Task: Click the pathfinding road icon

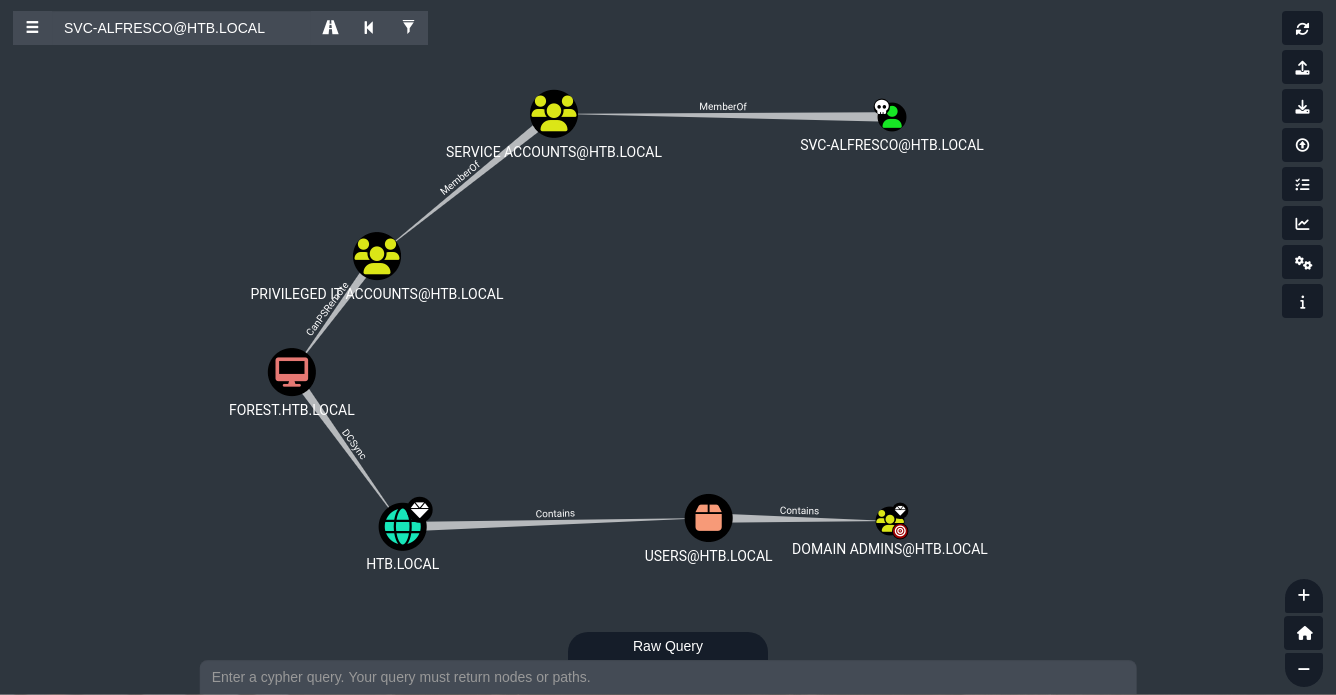Action: (x=330, y=28)
